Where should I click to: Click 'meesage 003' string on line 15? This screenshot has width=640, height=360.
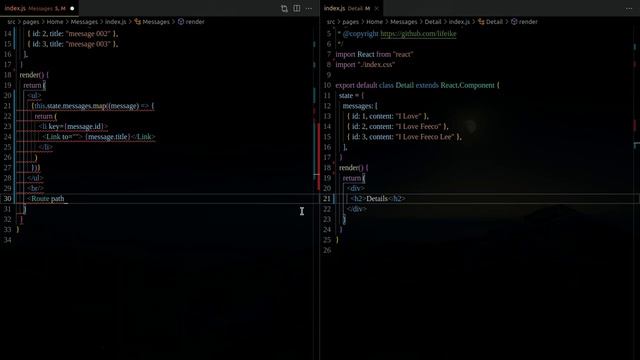(88, 44)
